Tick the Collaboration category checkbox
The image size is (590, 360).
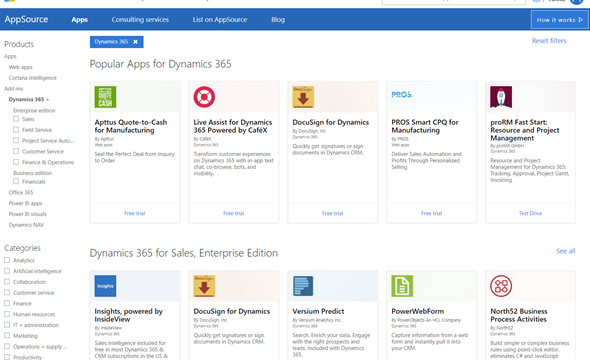click(7, 281)
